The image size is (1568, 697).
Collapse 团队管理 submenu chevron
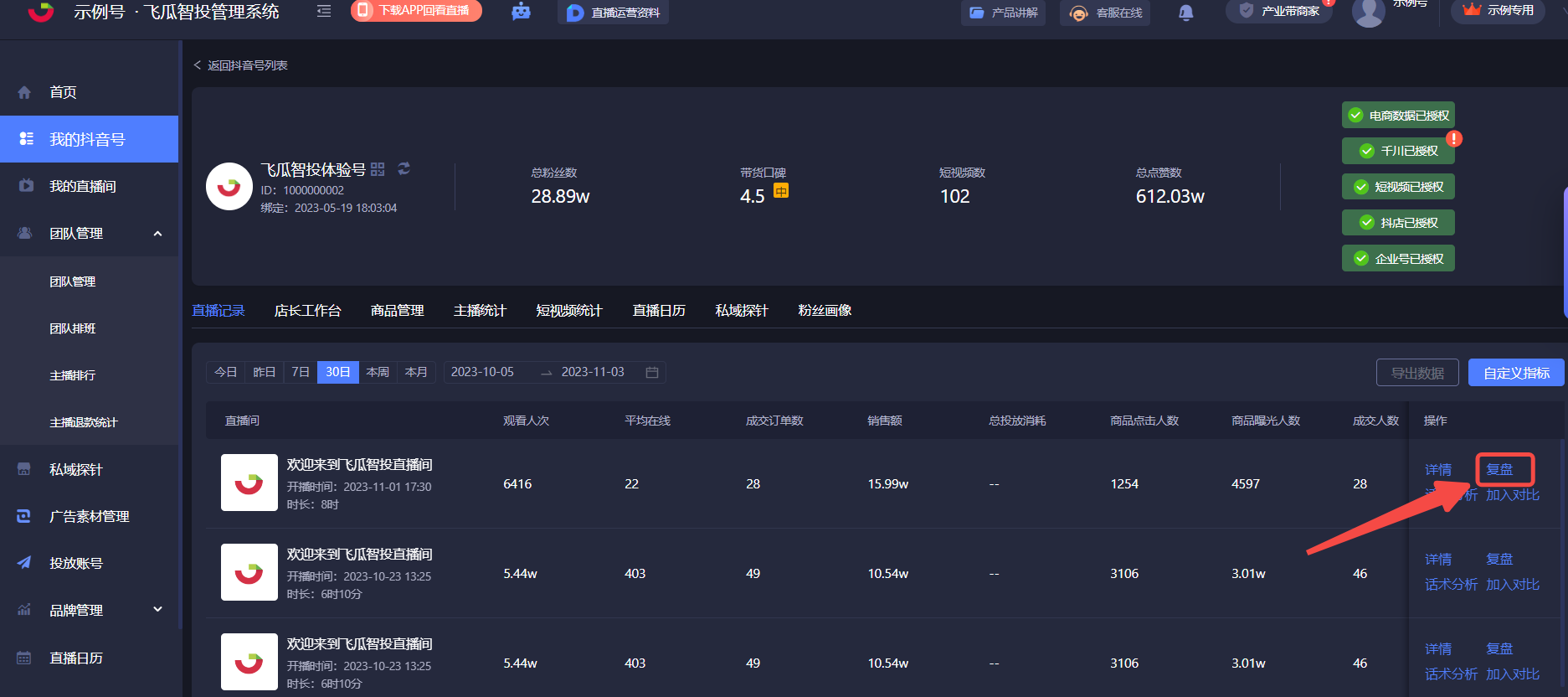(157, 234)
